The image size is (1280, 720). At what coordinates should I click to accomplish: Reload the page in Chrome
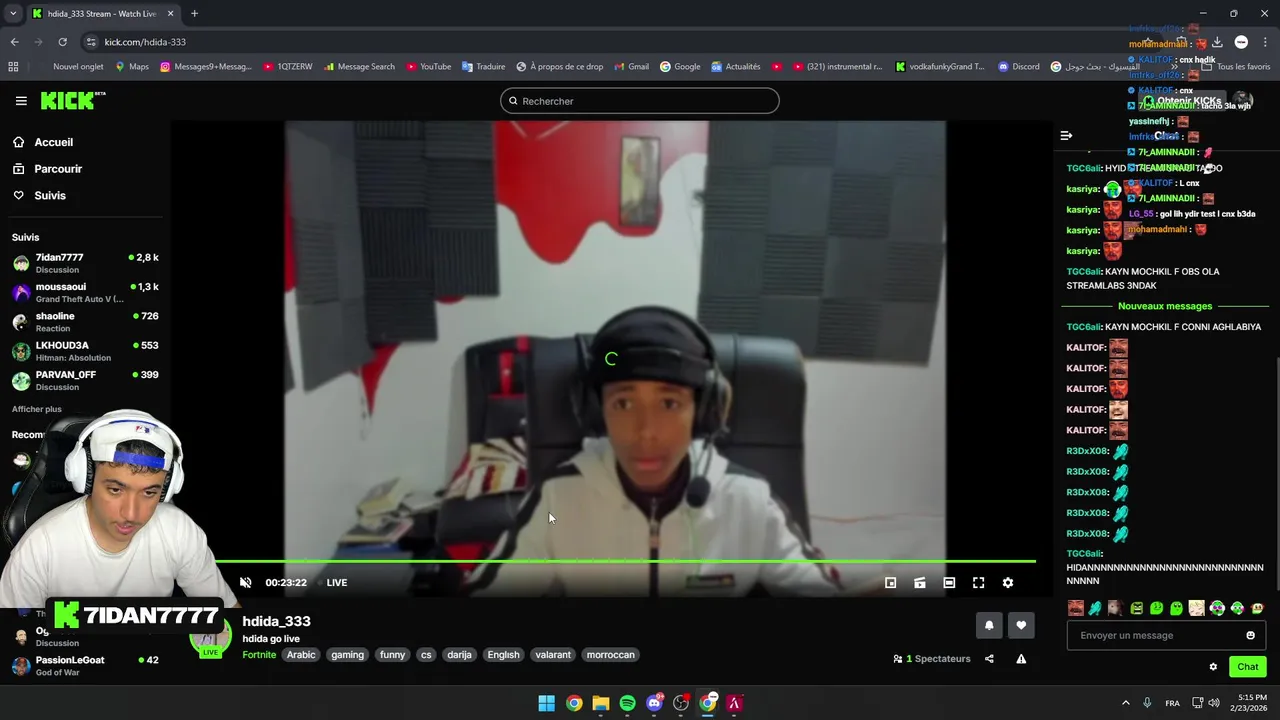coord(62,42)
